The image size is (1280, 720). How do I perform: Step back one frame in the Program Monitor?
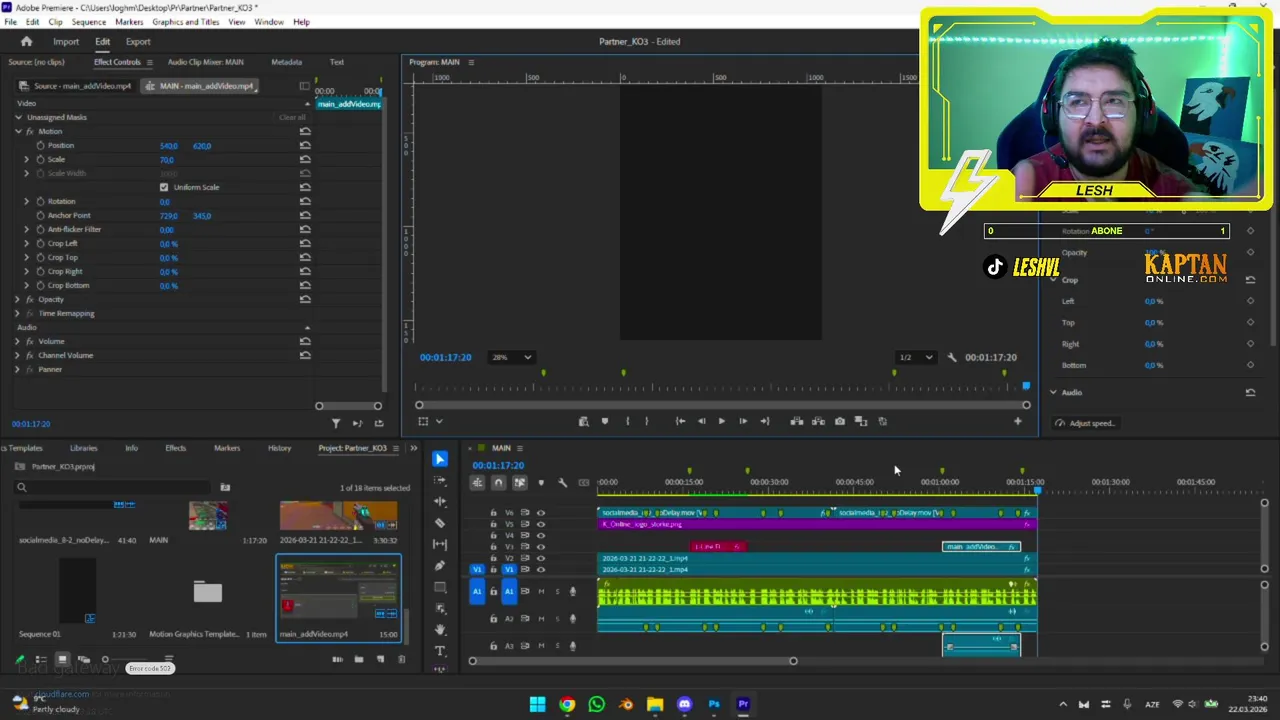click(x=701, y=421)
